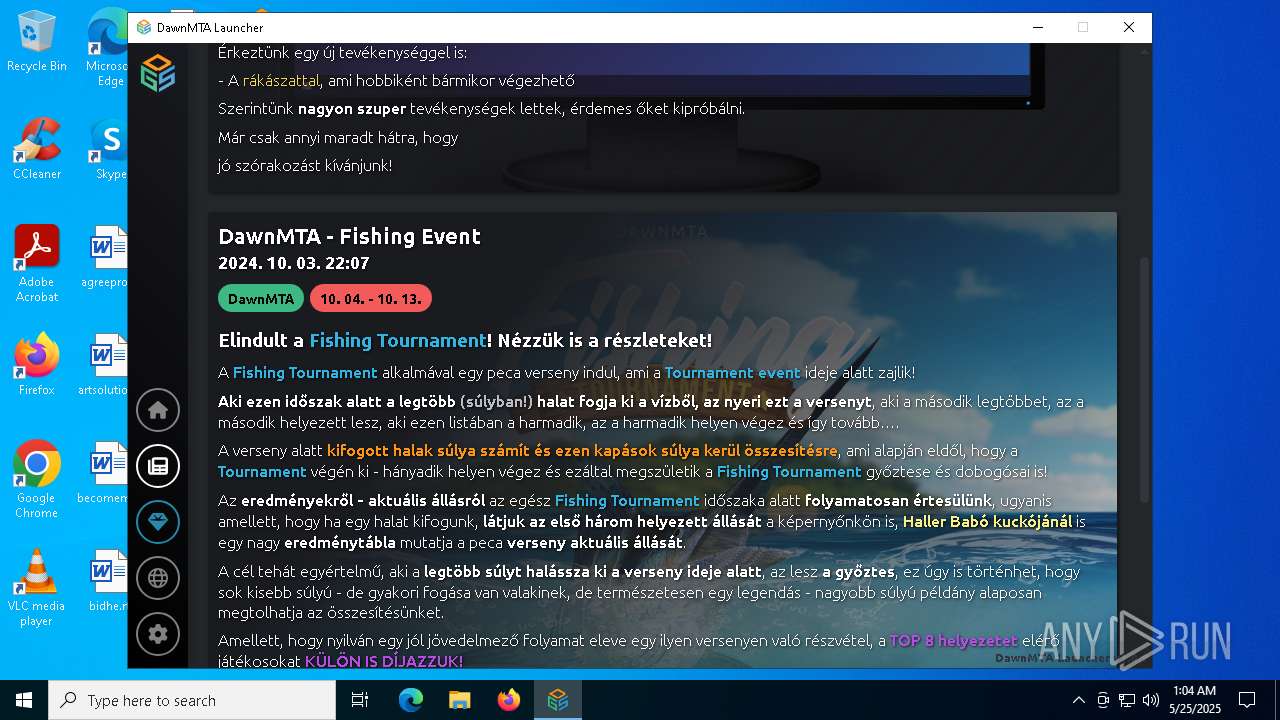Launch Microsoft Edge from taskbar
Image resolution: width=1280 pixels, height=720 pixels.
point(411,700)
